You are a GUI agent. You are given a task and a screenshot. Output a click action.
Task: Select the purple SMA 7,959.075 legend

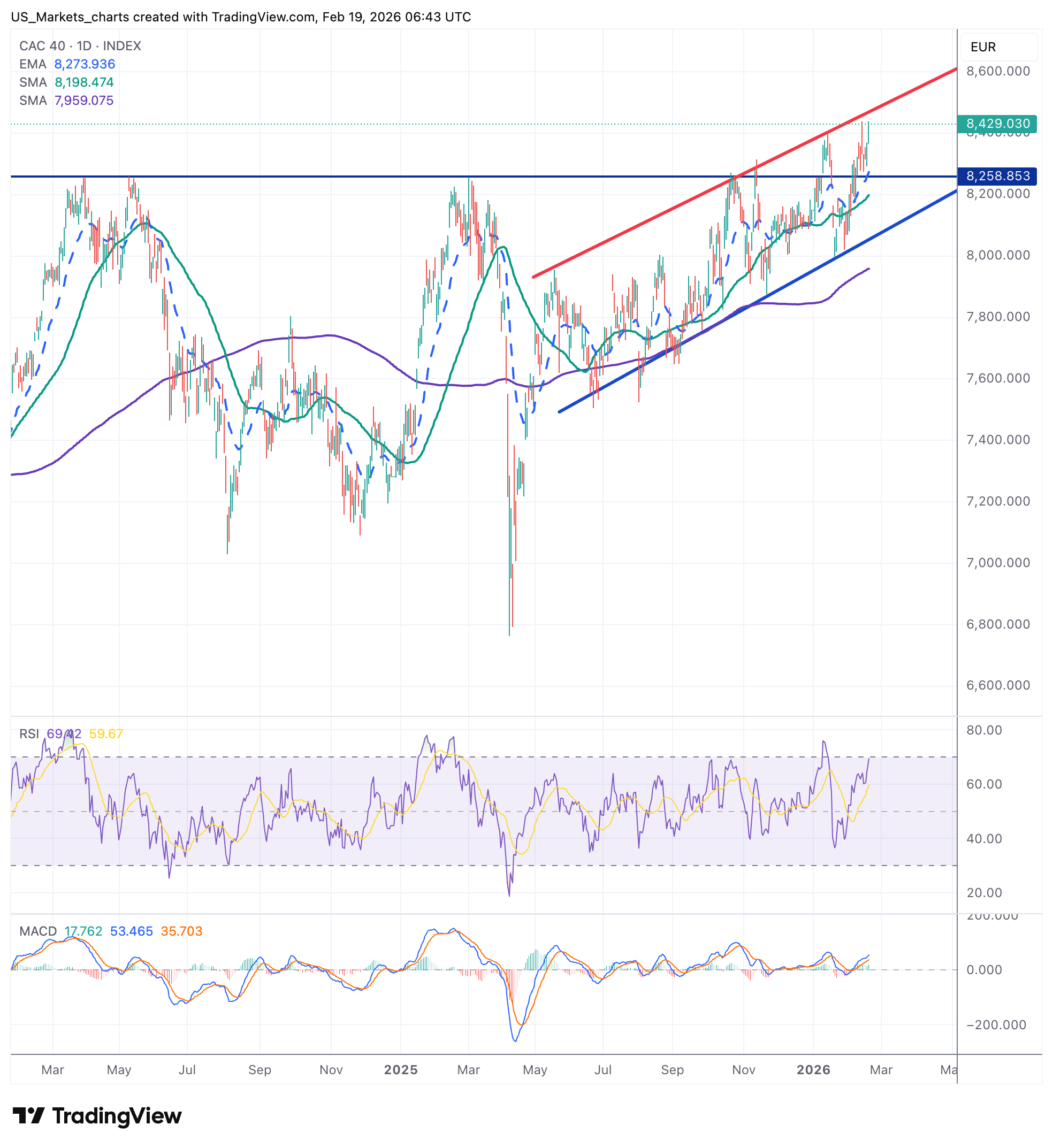(x=67, y=100)
